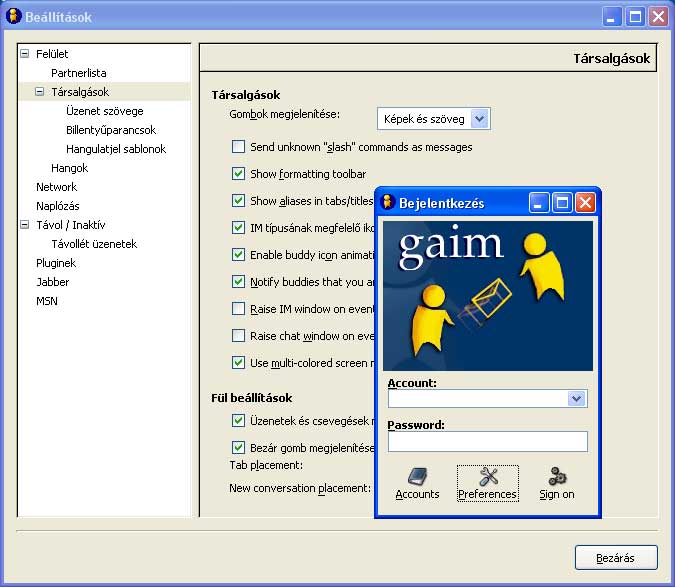Viewport: 675px width, 587px height.
Task: Select Társalgások in settings tree
Action: point(80,92)
